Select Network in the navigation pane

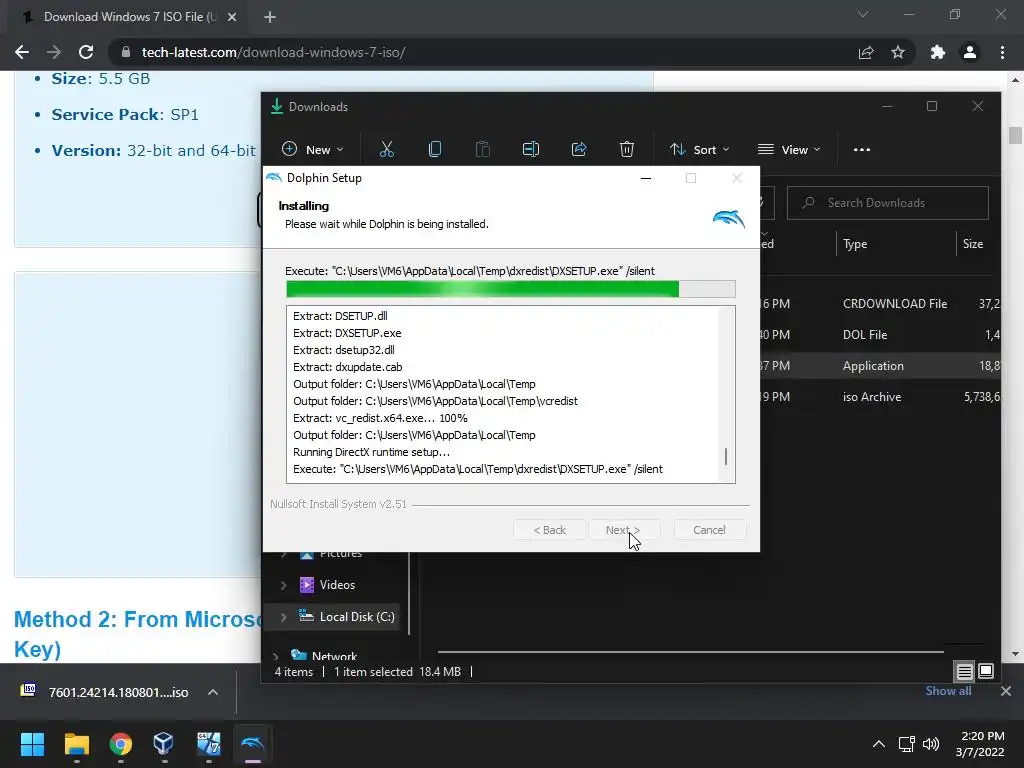[334, 656]
